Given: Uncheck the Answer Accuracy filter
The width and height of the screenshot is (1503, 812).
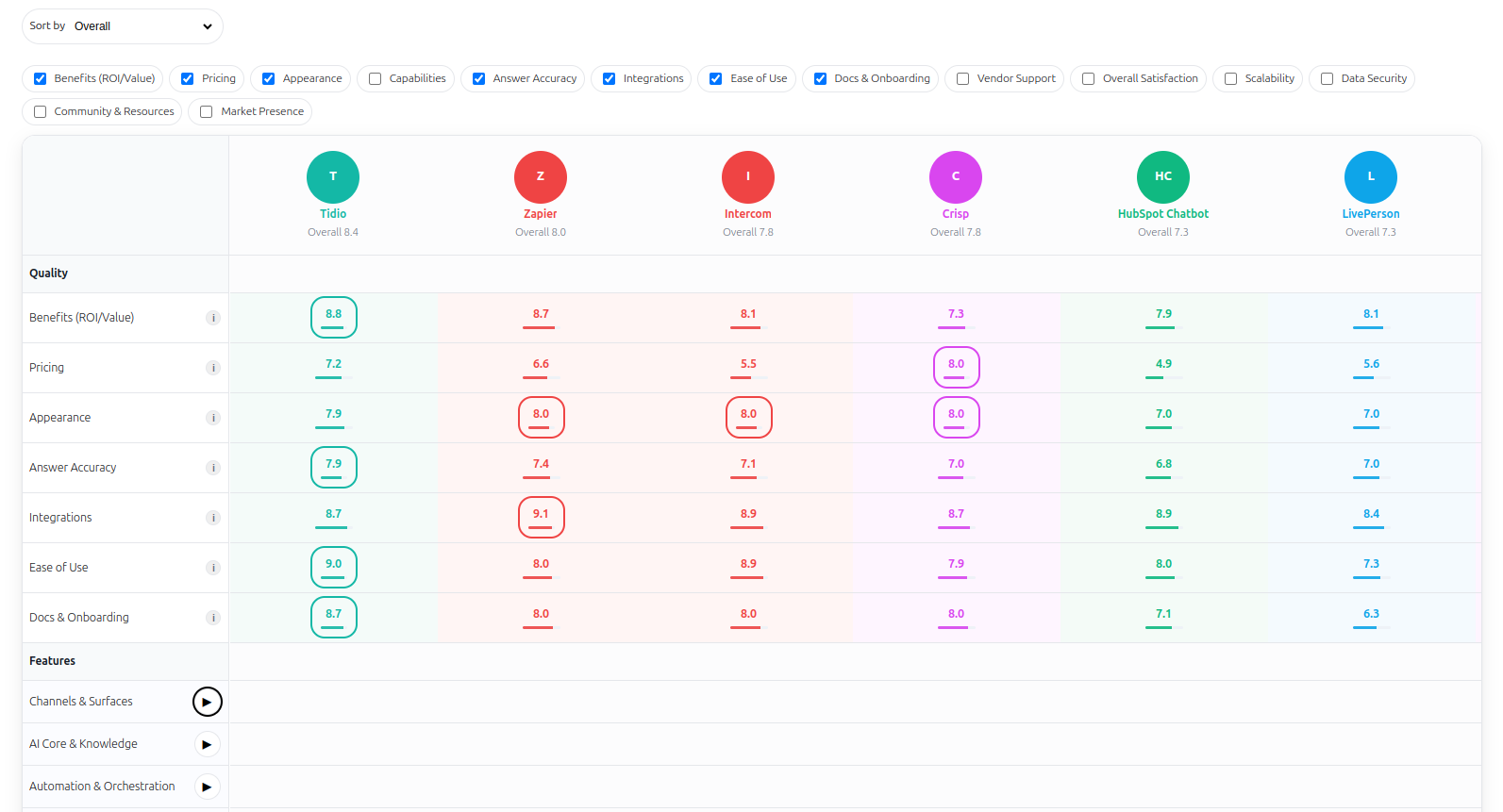Looking at the screenshot, I should click(479, 79).
